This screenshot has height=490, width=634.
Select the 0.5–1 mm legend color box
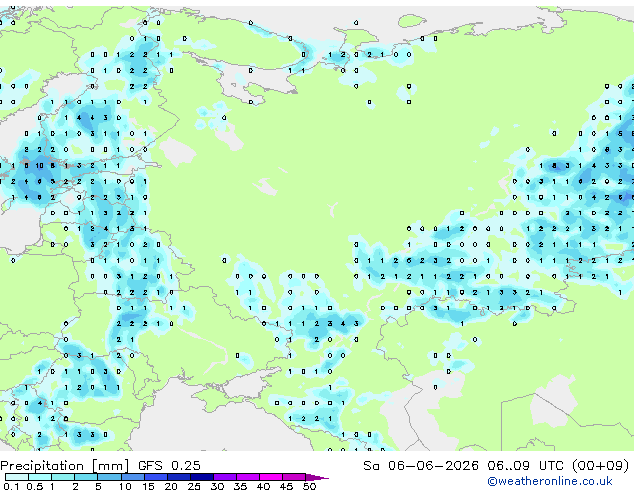click(40, 477)
